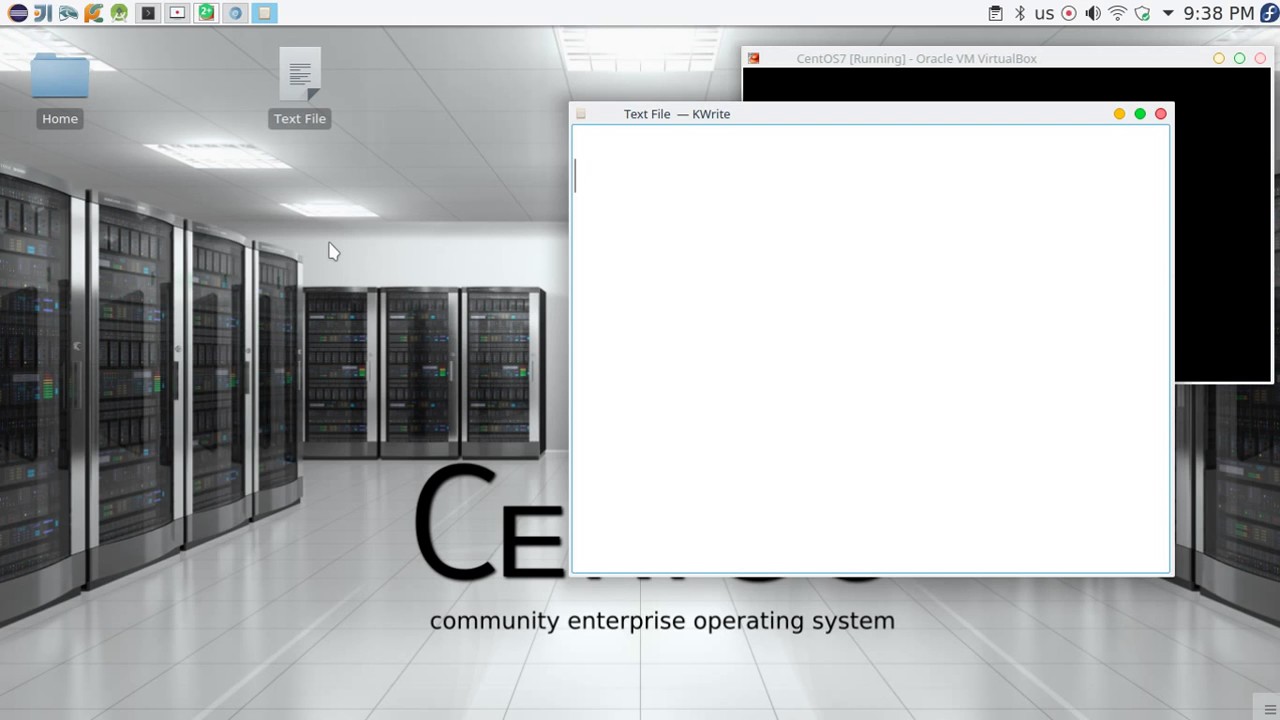
Task: Click the 9:38 PM clock
Action: click(x=1218, y=13)
